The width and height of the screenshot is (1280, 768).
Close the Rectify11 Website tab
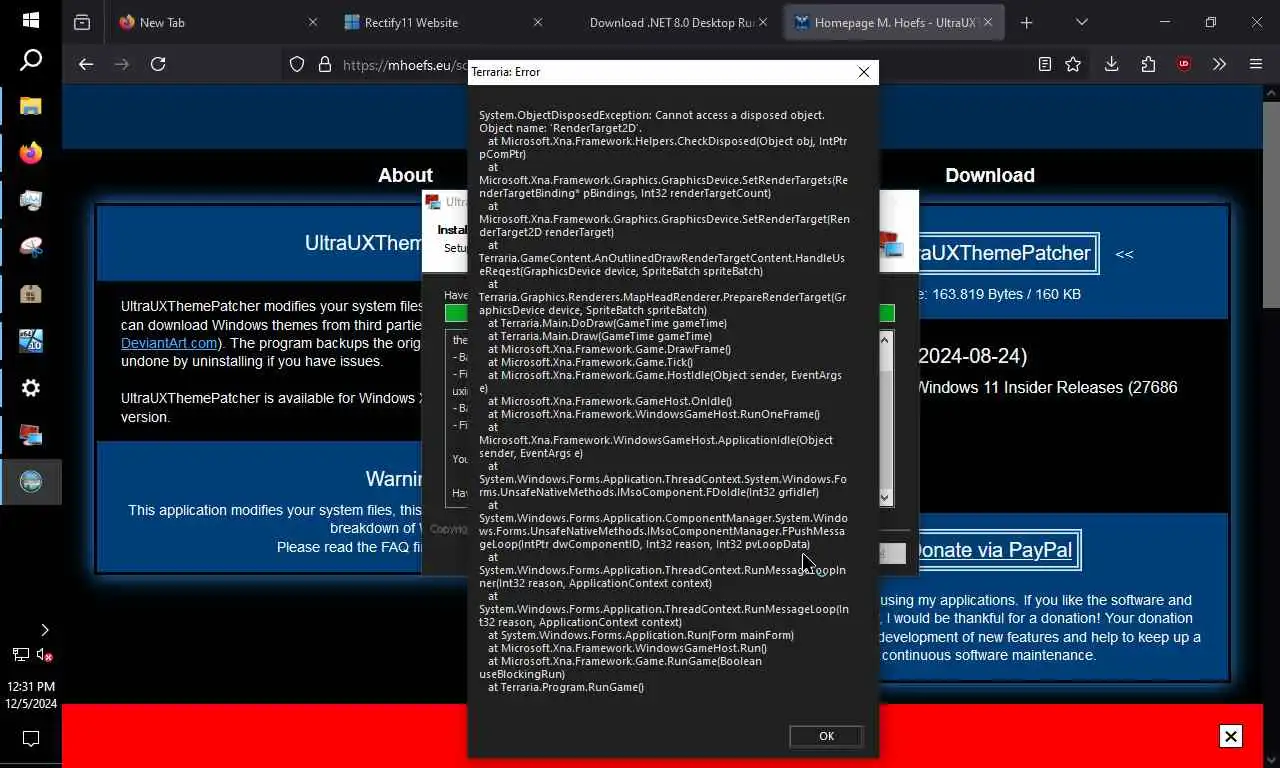(537, 22)
